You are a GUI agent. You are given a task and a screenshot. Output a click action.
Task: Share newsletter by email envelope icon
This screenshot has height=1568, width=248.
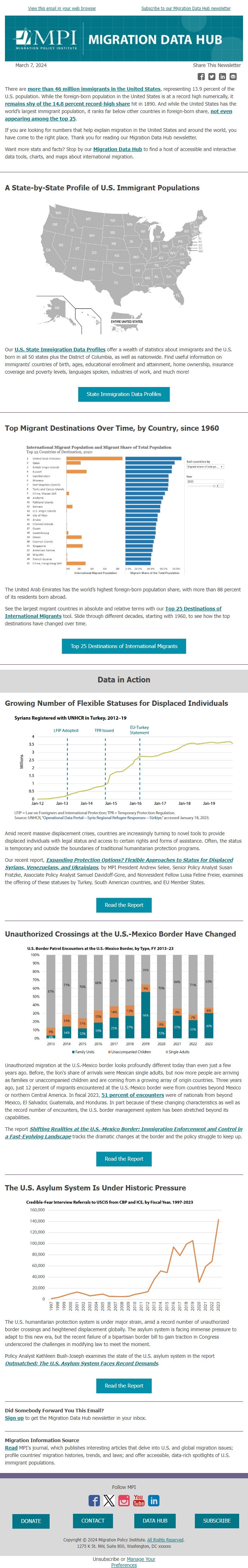tap(233, 77)
